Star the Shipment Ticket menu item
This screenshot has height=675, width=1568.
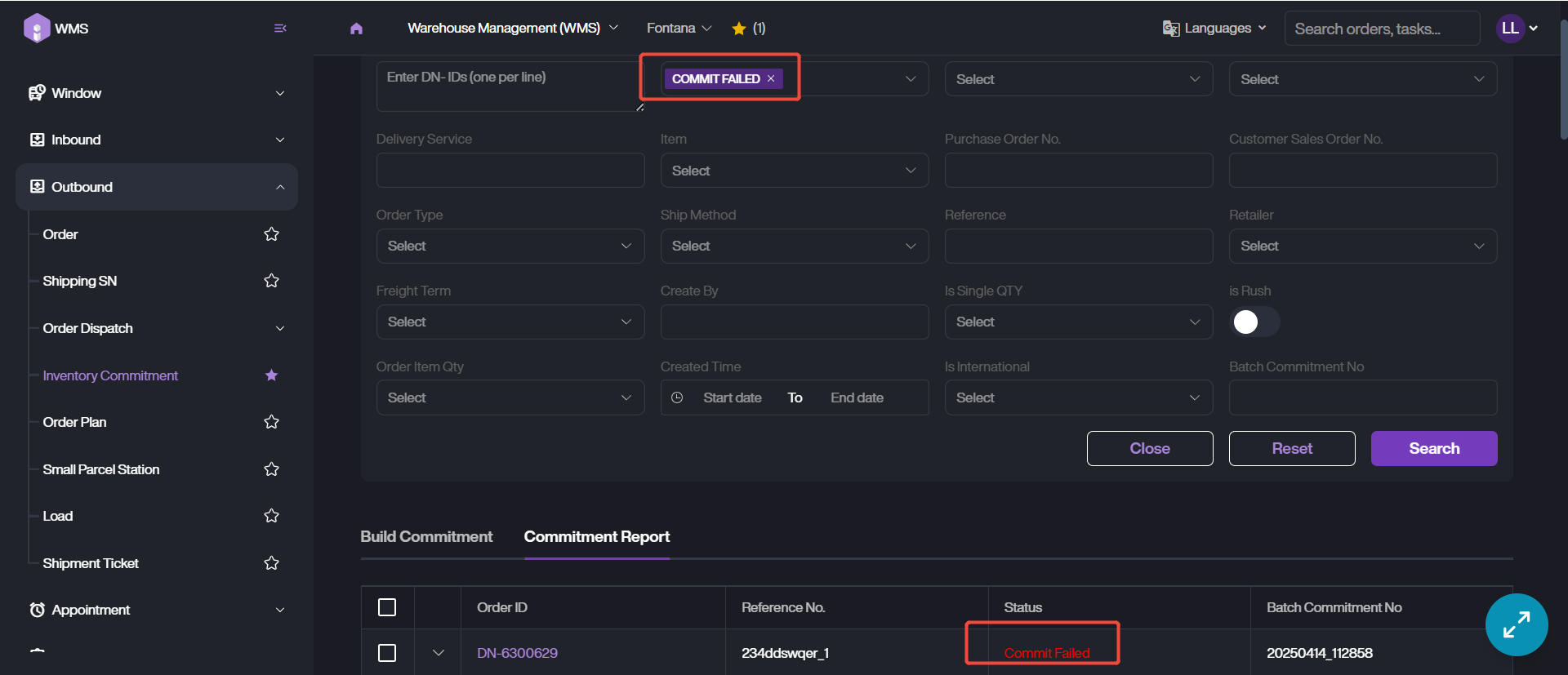[272, 563]
